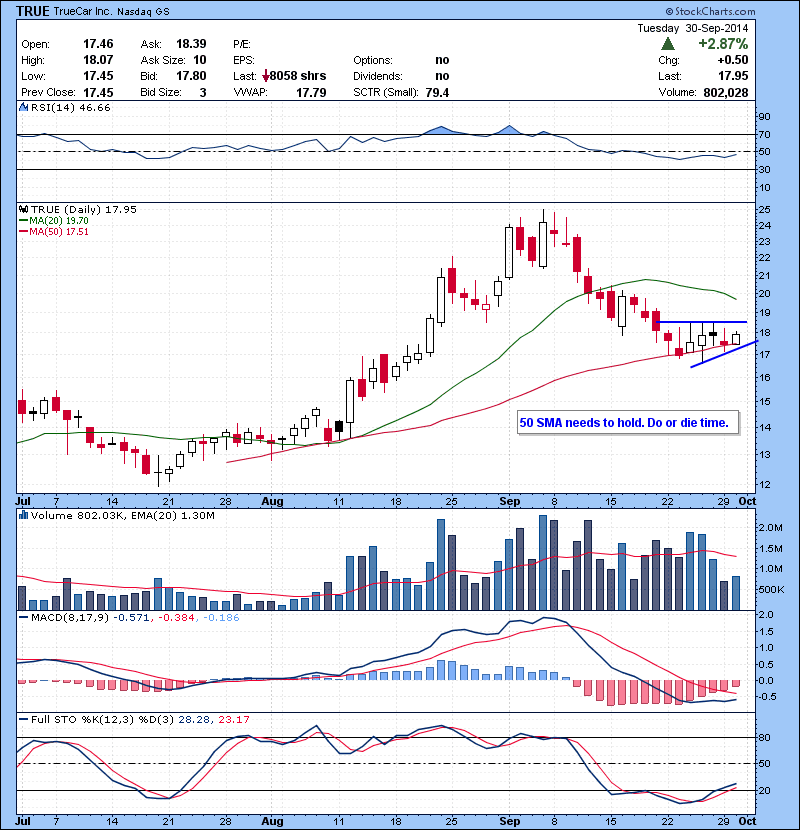Click the 2.0M level on volume axis
The height and width of the screenshot is (830, 800).
[770, 528]
